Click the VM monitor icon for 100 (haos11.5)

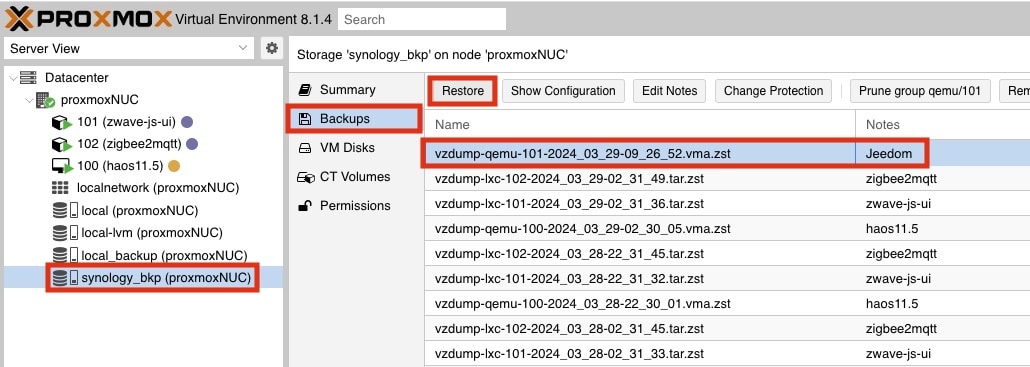[x=61, y=166]
